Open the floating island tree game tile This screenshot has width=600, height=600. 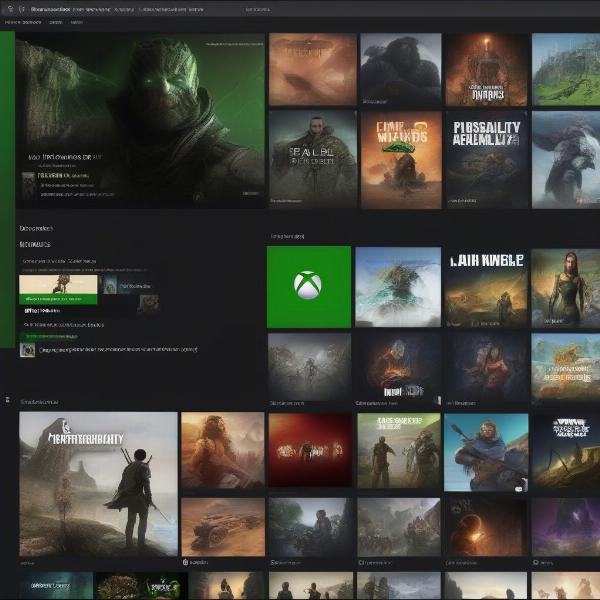398,287
